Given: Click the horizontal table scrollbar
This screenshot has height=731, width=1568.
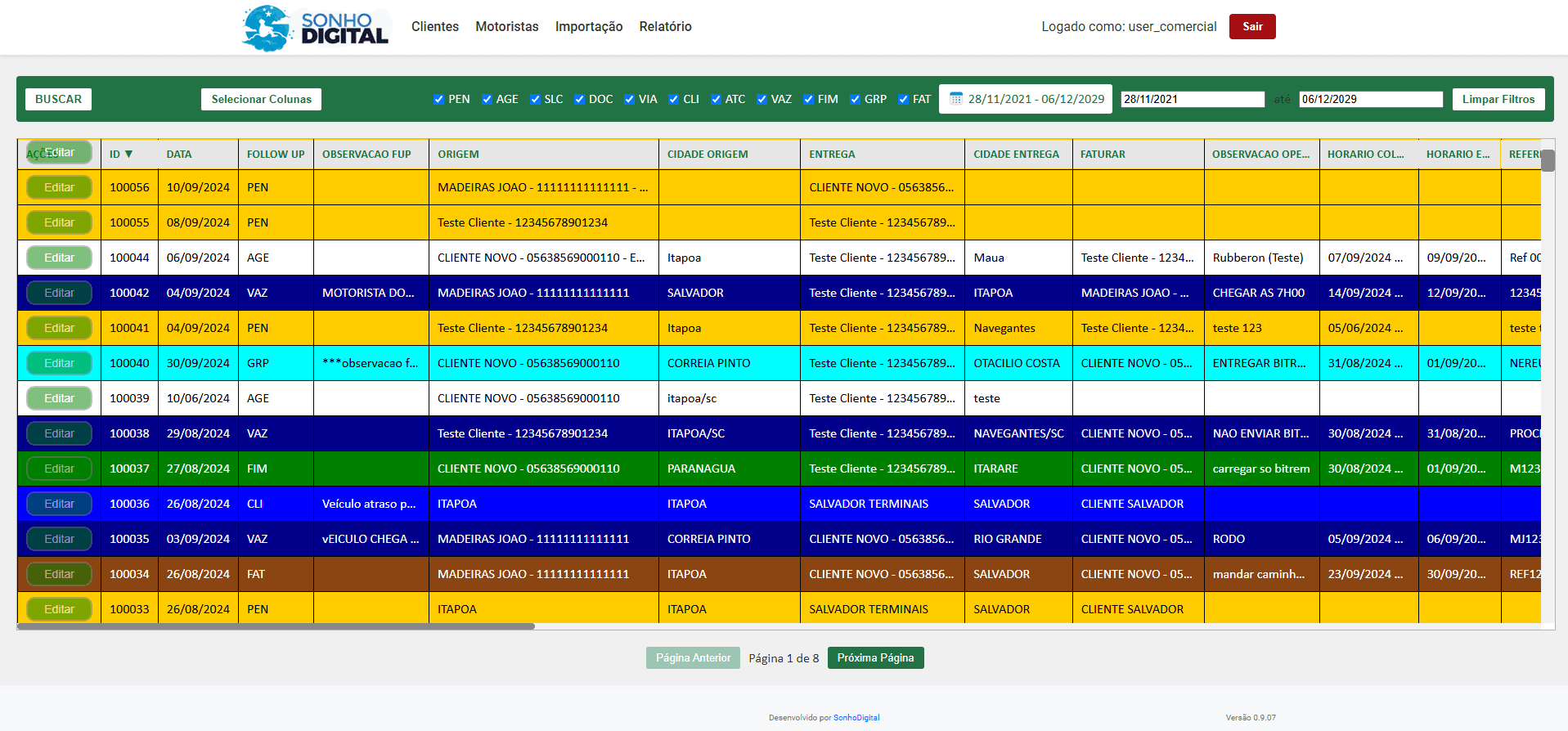Looking at the screenshot, I should tap(276, 626).
